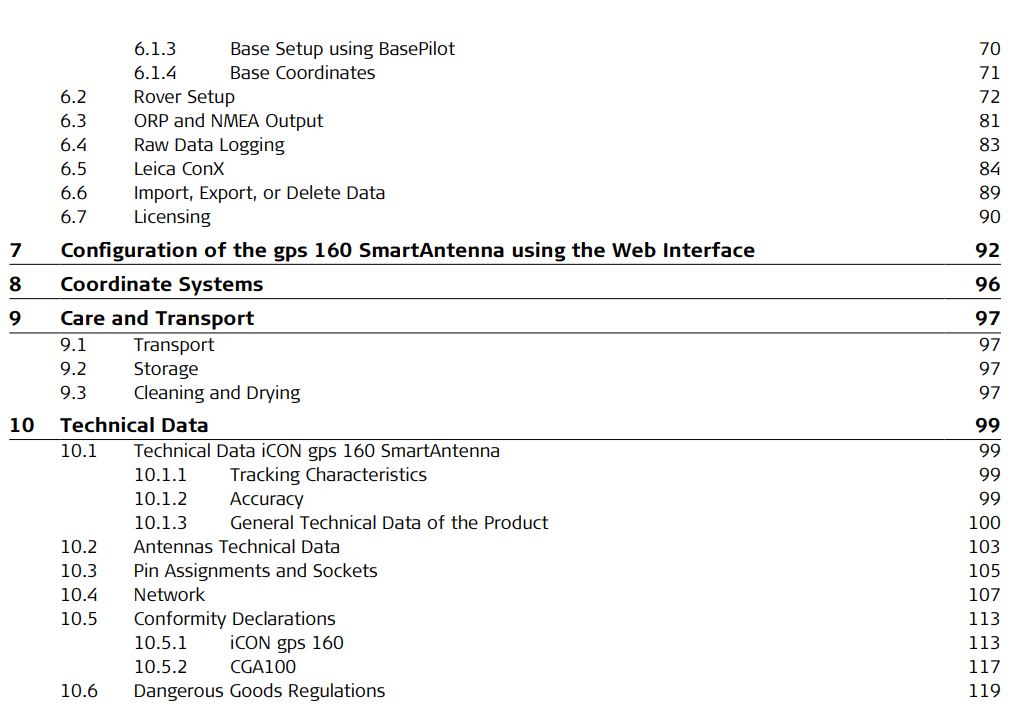1018x710 pixels.
Task: Select General Technical Data of the Product
Action: point(389,523)
